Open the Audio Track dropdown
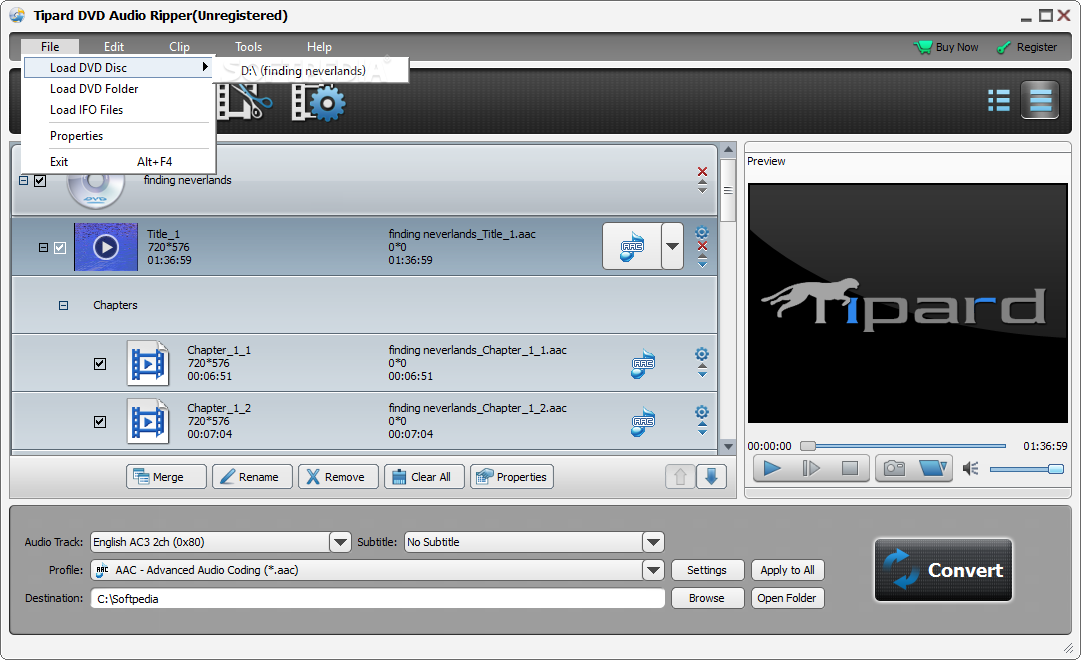The image size is (1081, 660). (340, 542)
